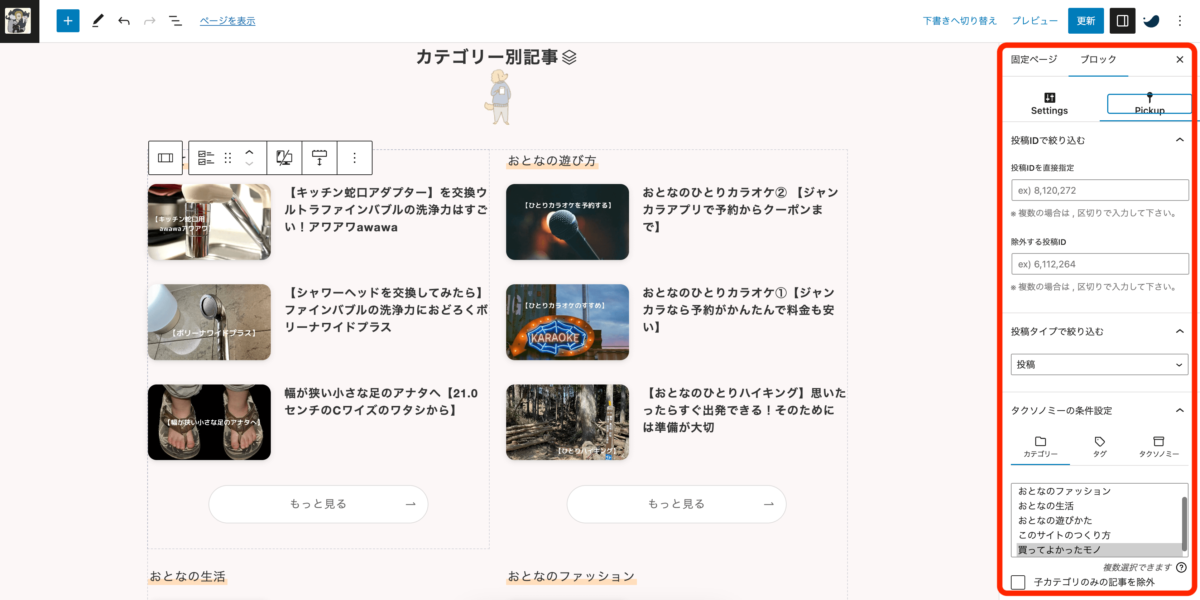Open the Pickup tab in the sidebar
1200x600 pixels.
[x=1149, y=103]
